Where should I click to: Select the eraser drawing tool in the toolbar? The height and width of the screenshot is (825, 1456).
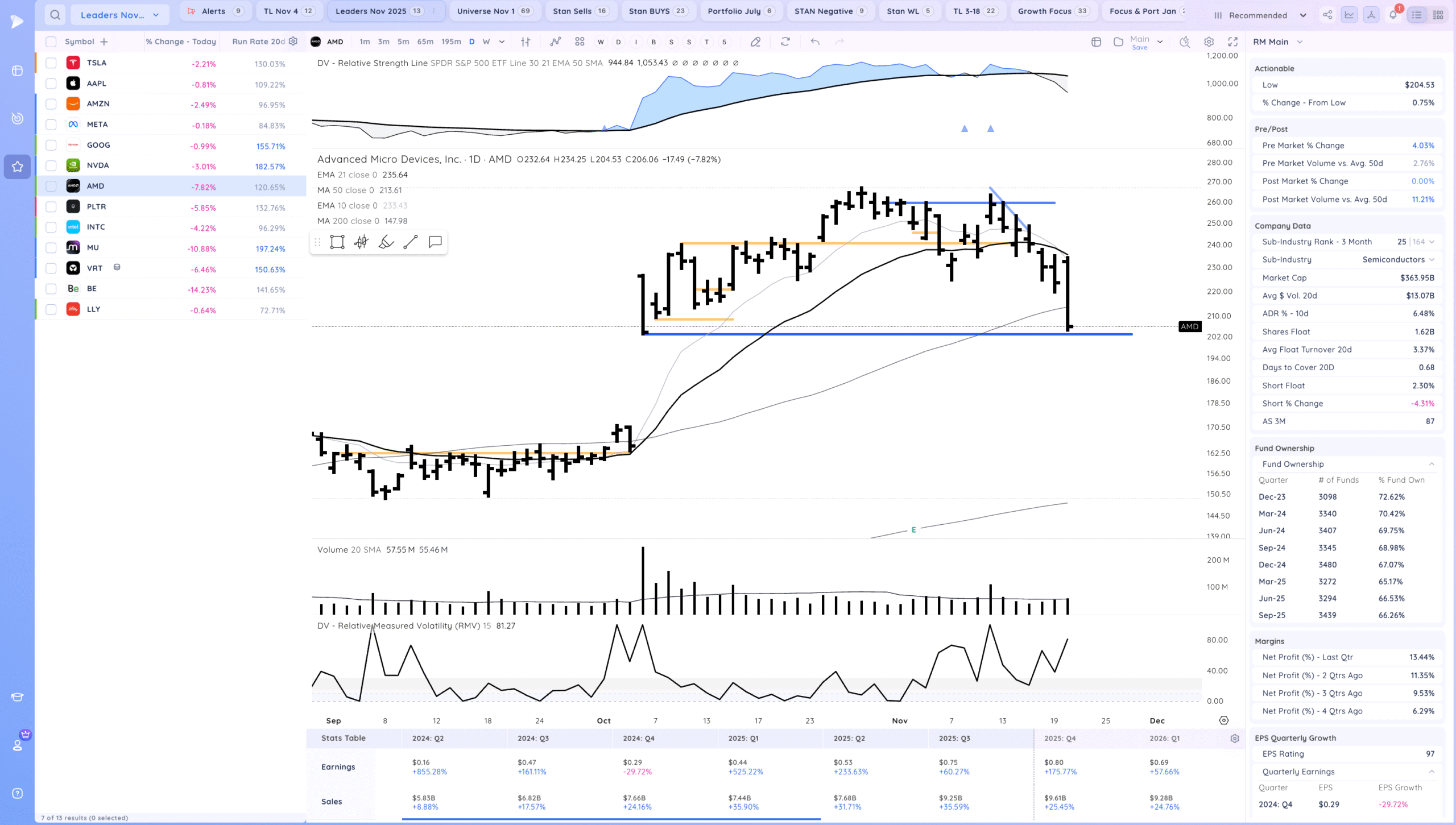[755, 42]
